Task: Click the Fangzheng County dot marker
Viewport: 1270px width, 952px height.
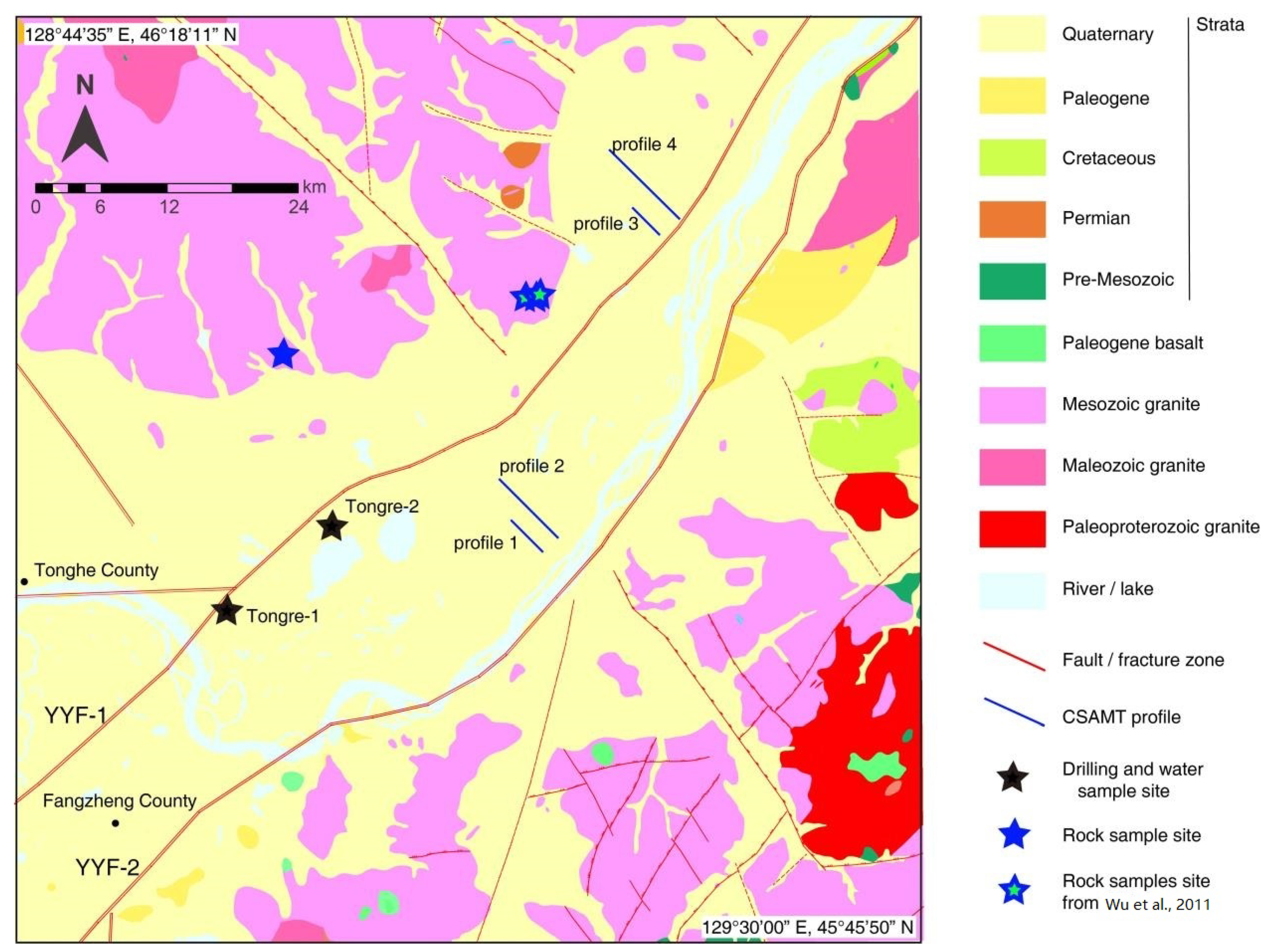Action: tap(115, 823)
